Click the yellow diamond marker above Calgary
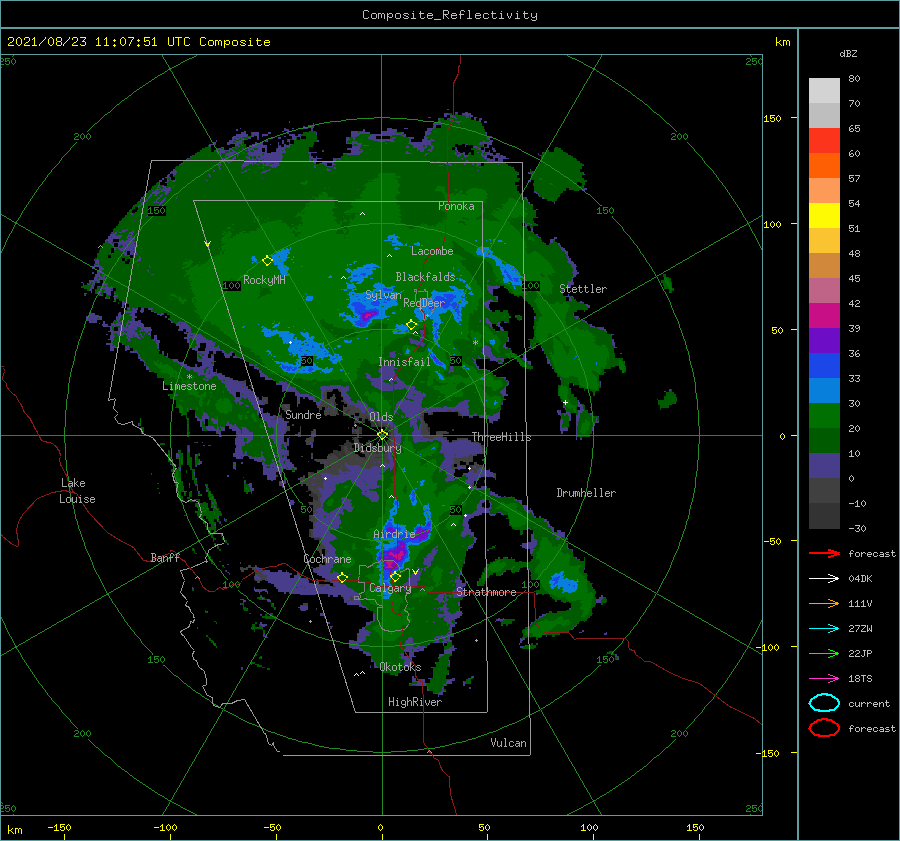Screen dimensions: 900x841 click(x=395, y=576)
